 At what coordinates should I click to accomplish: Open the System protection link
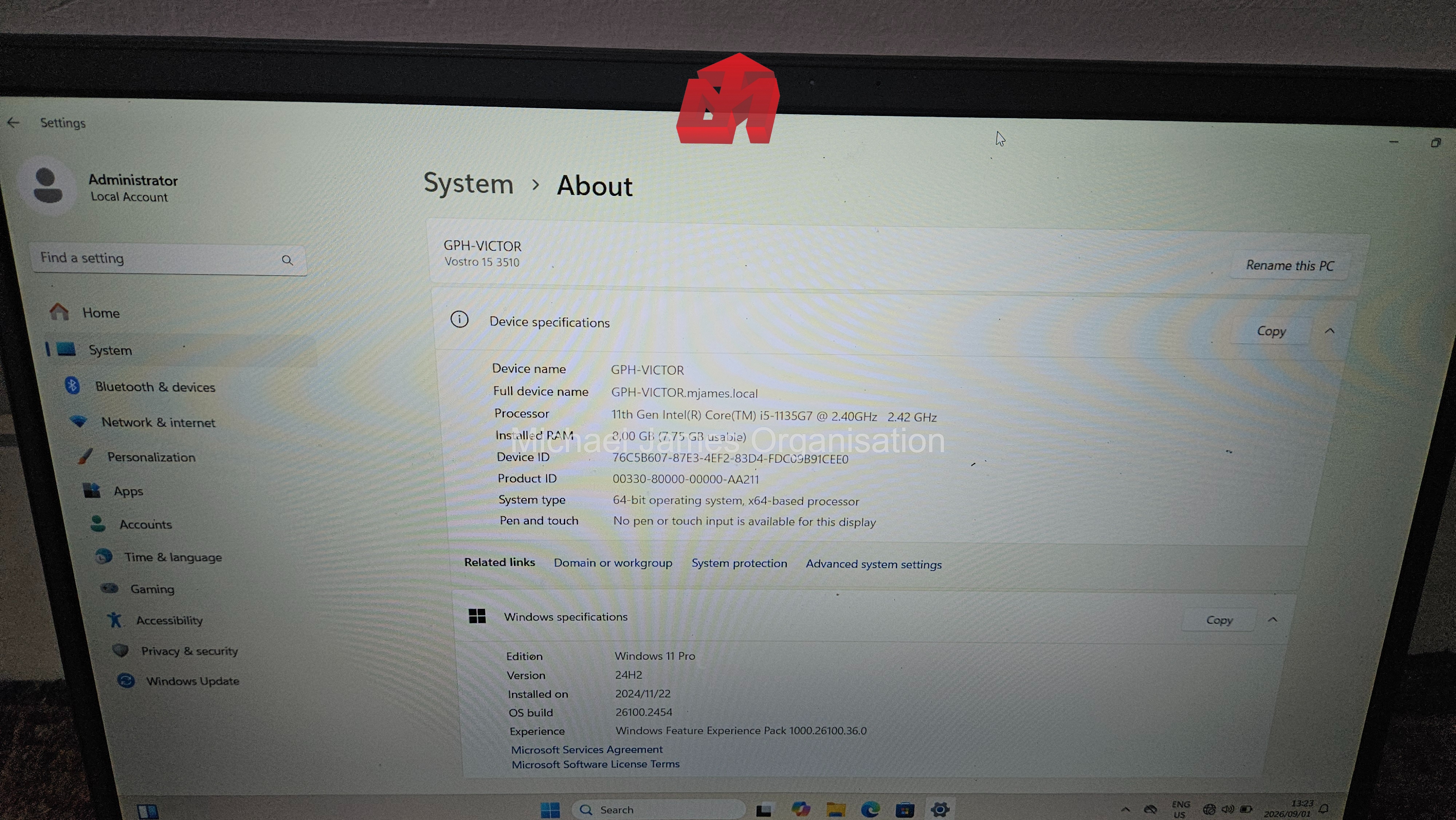(739, 563)
